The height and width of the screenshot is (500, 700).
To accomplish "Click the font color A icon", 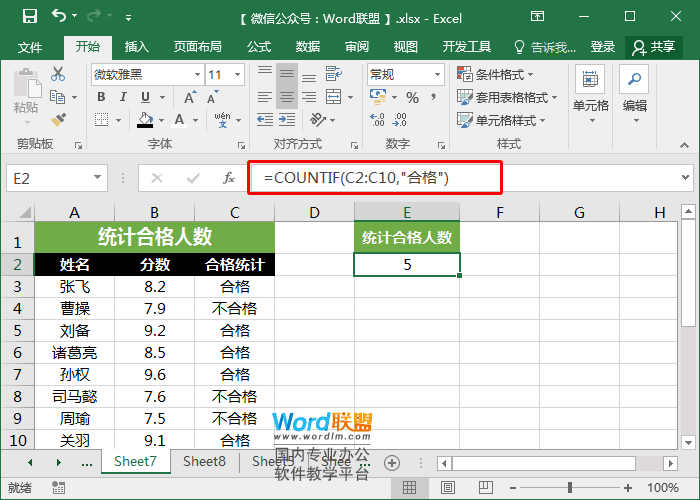I will [179, 120].
